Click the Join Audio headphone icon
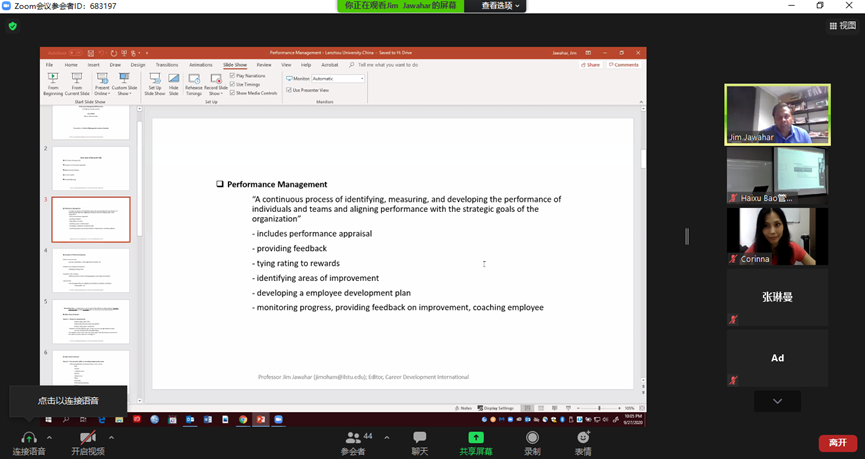865x459 pixels. point(28,438)
